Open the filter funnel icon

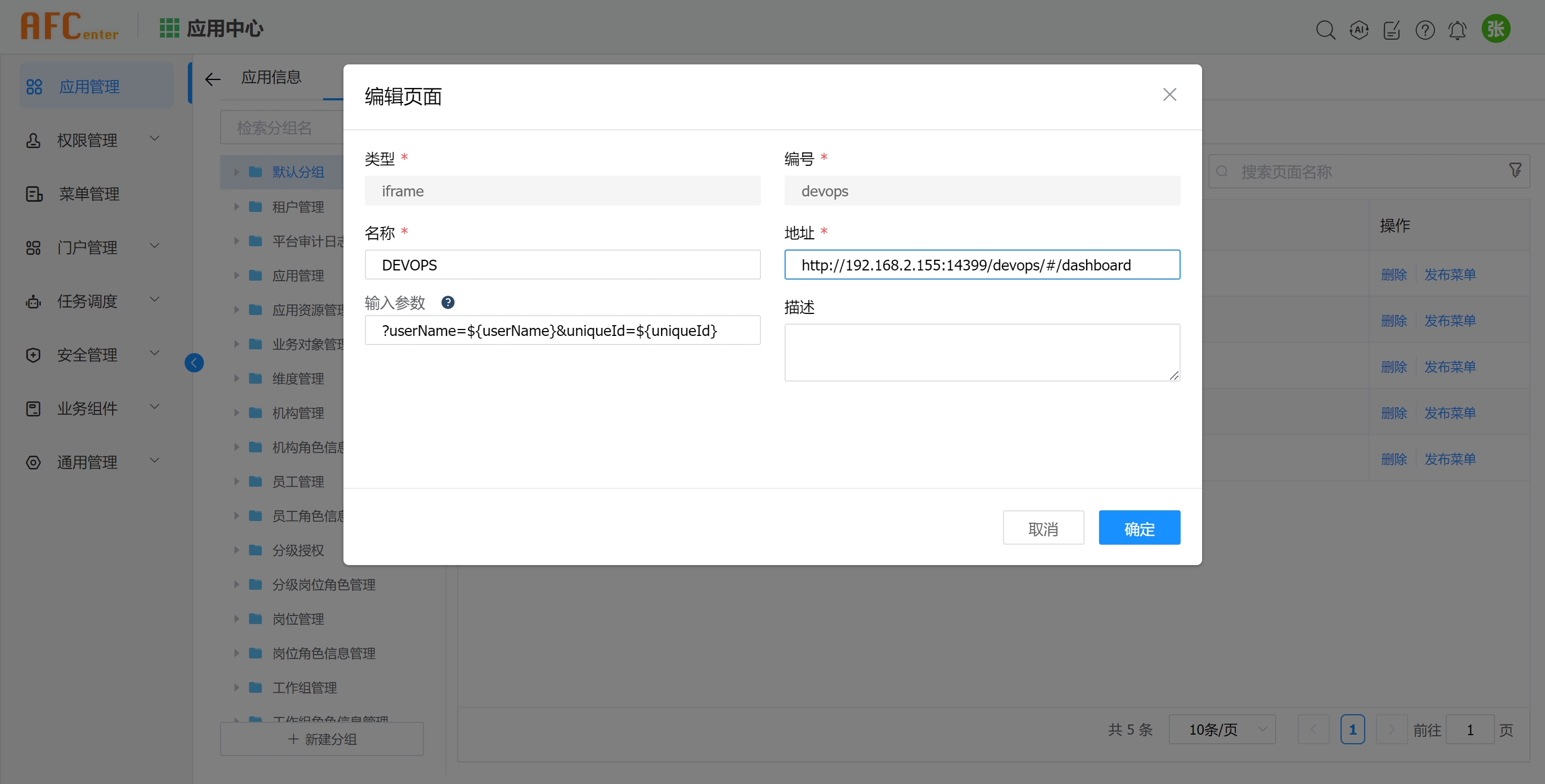pyautogui.click(x=1515, y=170)
